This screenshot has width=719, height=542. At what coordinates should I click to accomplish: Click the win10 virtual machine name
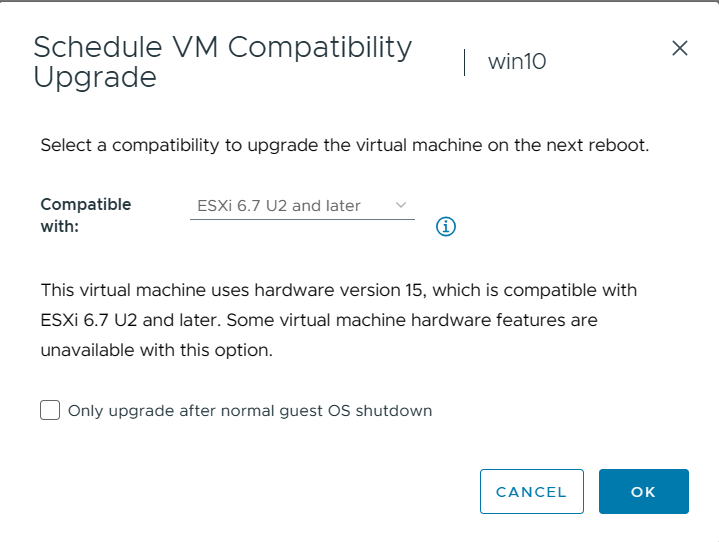pos(516,62)
